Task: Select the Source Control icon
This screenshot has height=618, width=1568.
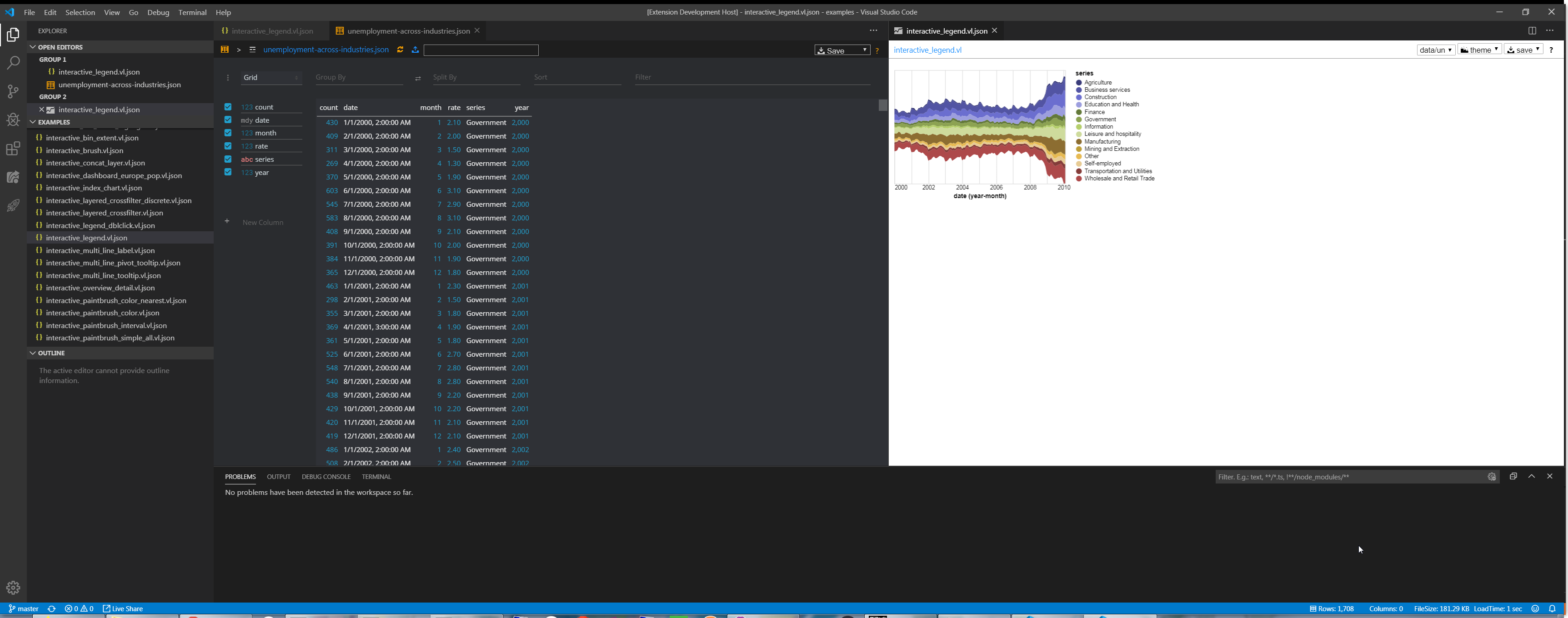Action: point(13,91)
